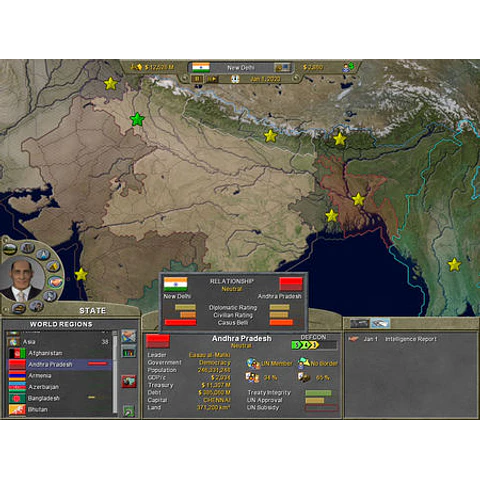Open the research rocket department icon

point(43,255)
